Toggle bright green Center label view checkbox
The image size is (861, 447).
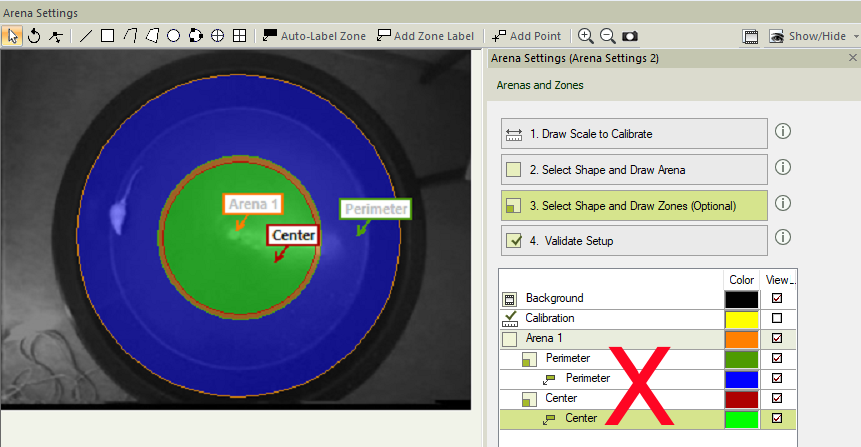(x=776, y=418)
